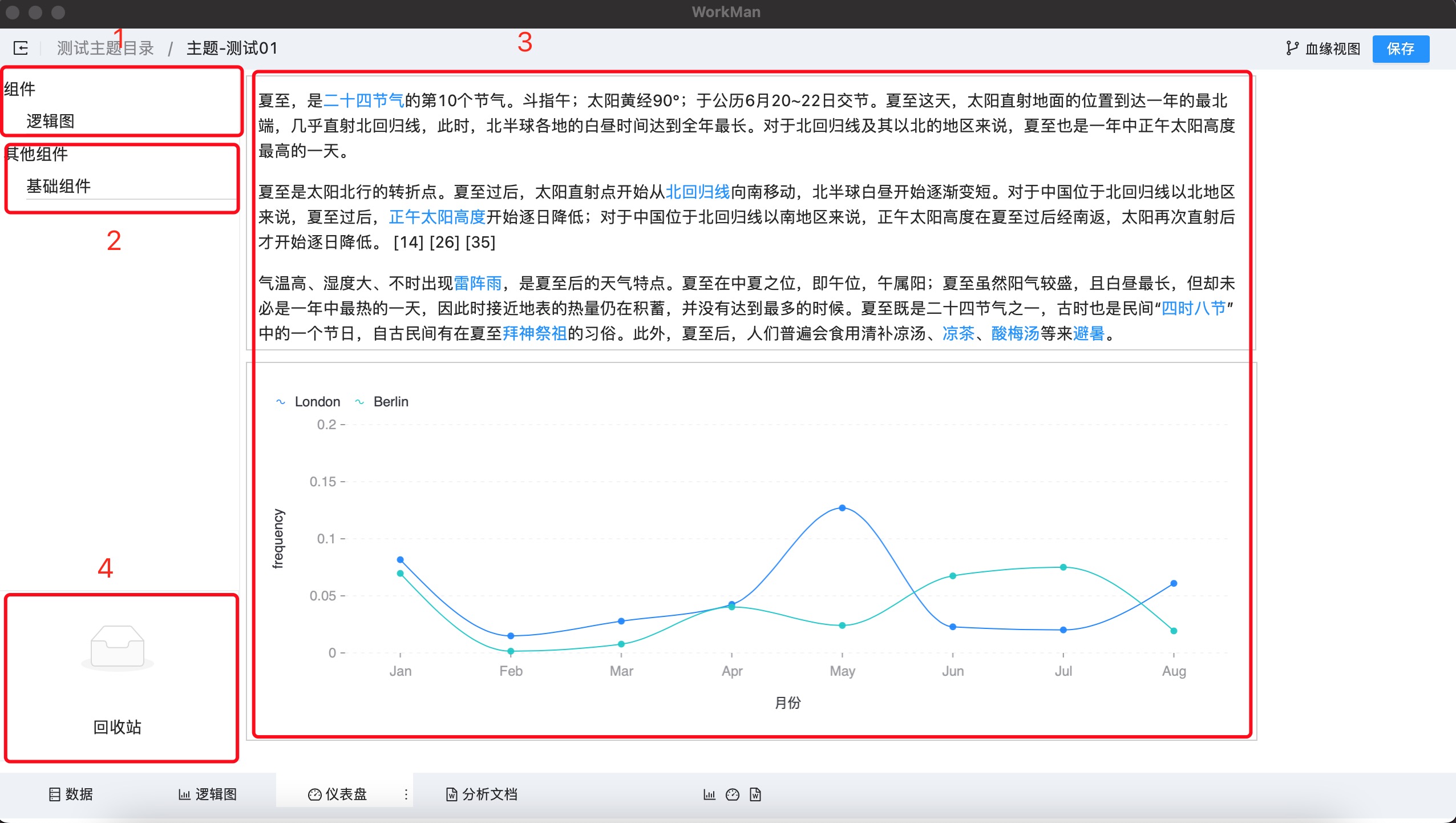Screen dimensions: 1456x823
Task: Follow the 避暑 link
Action: click(x=1089, y=333)
